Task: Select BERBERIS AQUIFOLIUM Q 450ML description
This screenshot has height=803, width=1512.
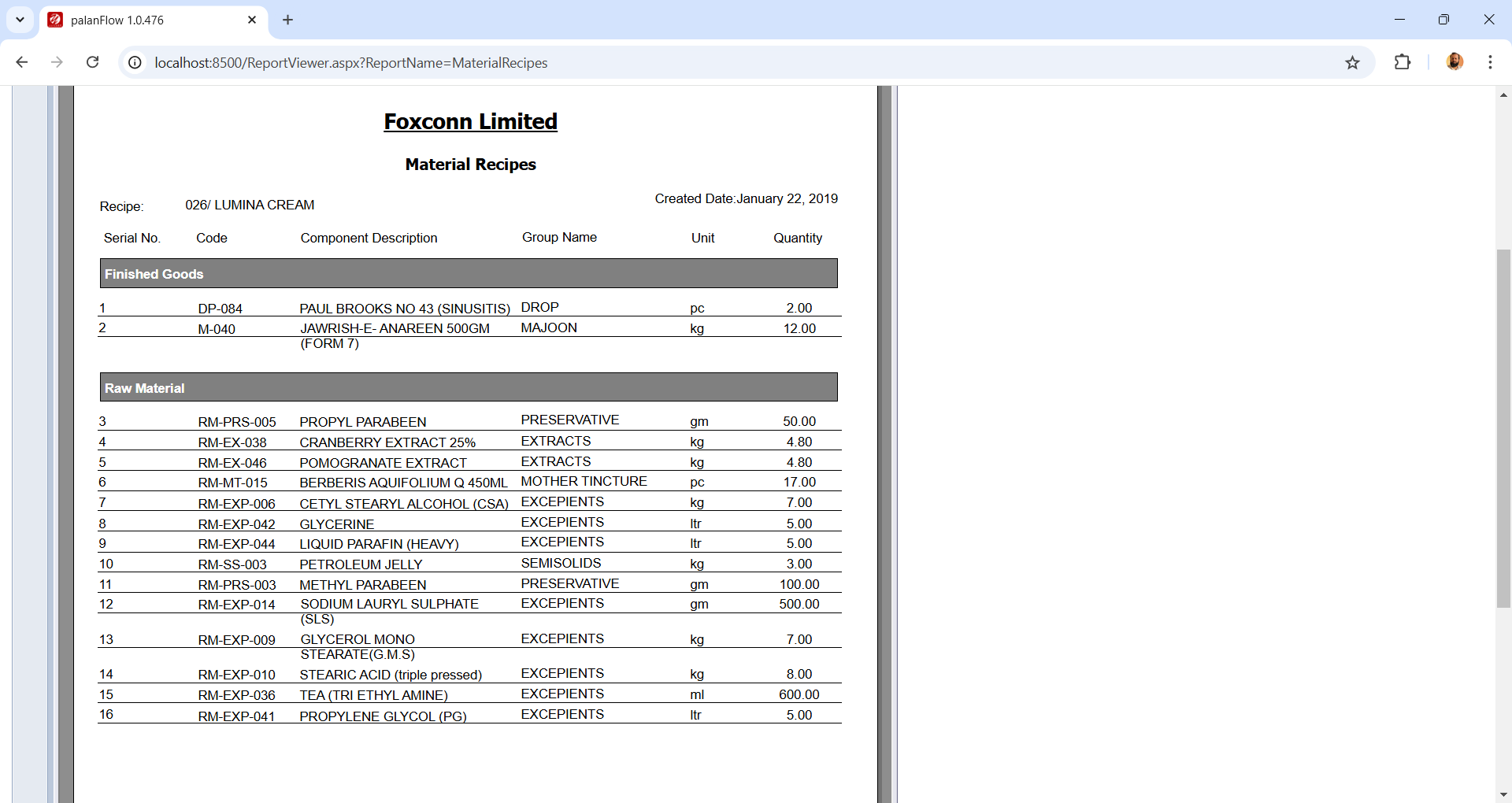Action: click(x=403, y=483)
